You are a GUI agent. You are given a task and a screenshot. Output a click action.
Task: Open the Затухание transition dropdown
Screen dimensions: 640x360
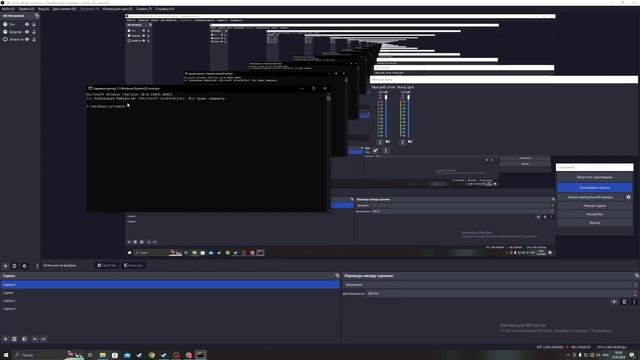pyautogui.click(x=490, y=284)
